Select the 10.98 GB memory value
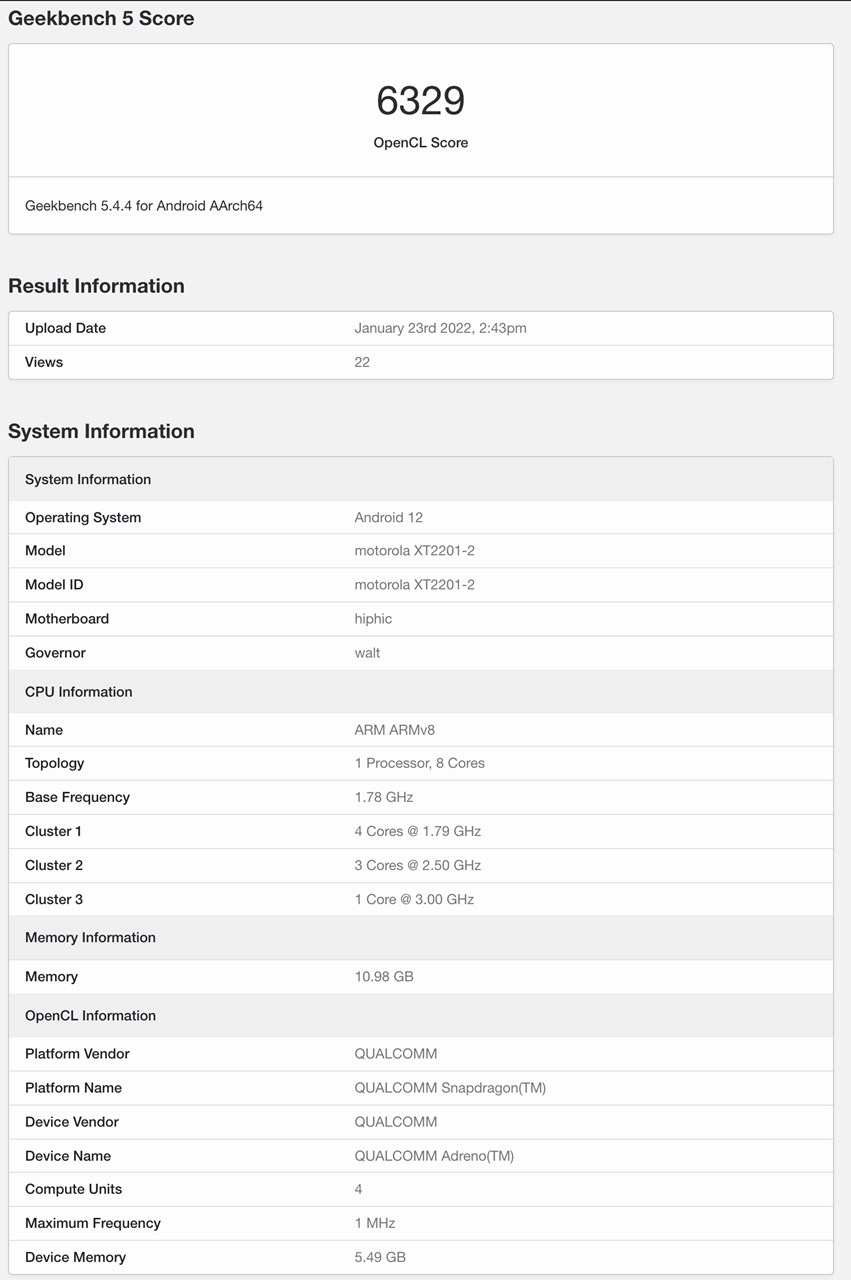The width and height of the screenshot is (851, 1280). [382, 976]
